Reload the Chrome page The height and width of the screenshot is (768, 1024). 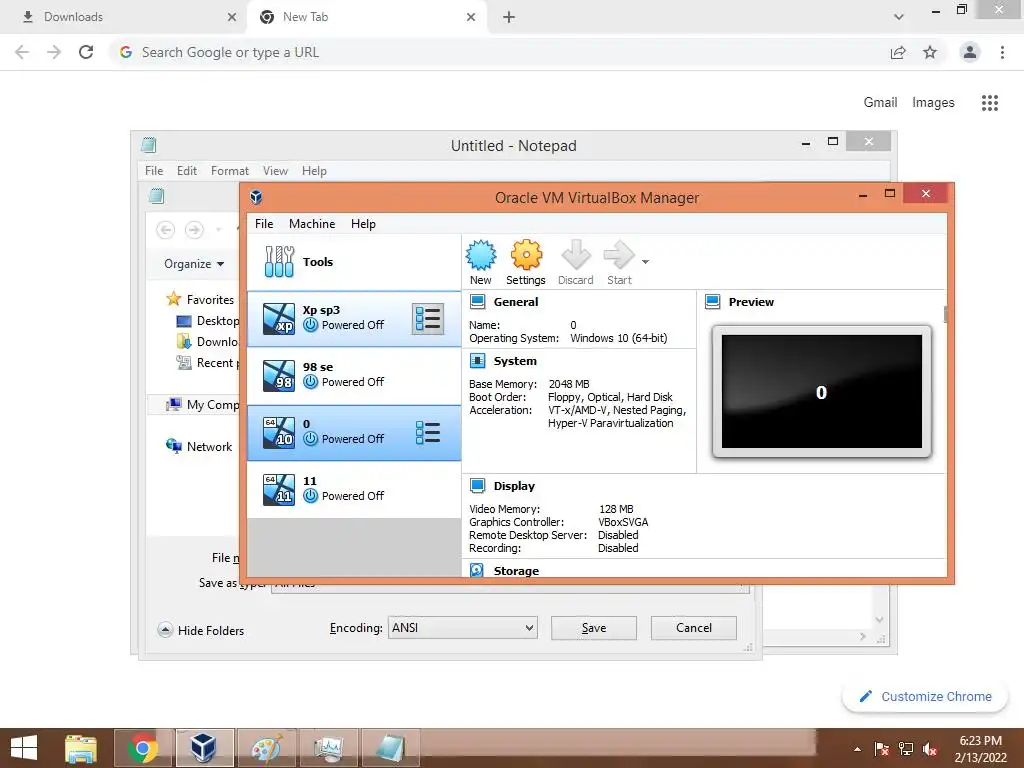click(86, 52)
